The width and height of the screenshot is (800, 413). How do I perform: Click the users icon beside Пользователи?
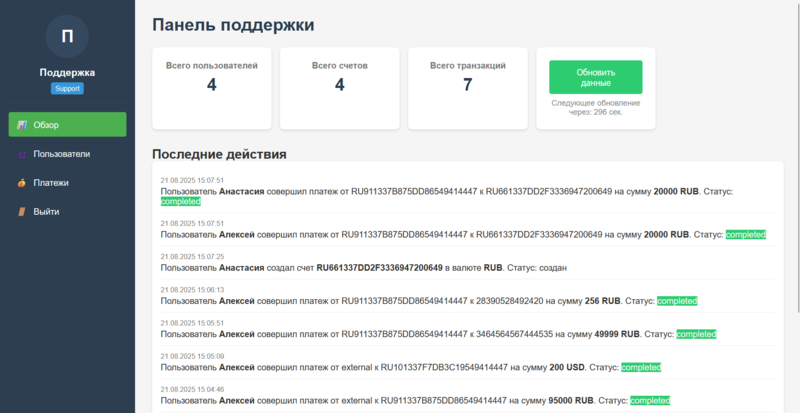tap(21, 154)
